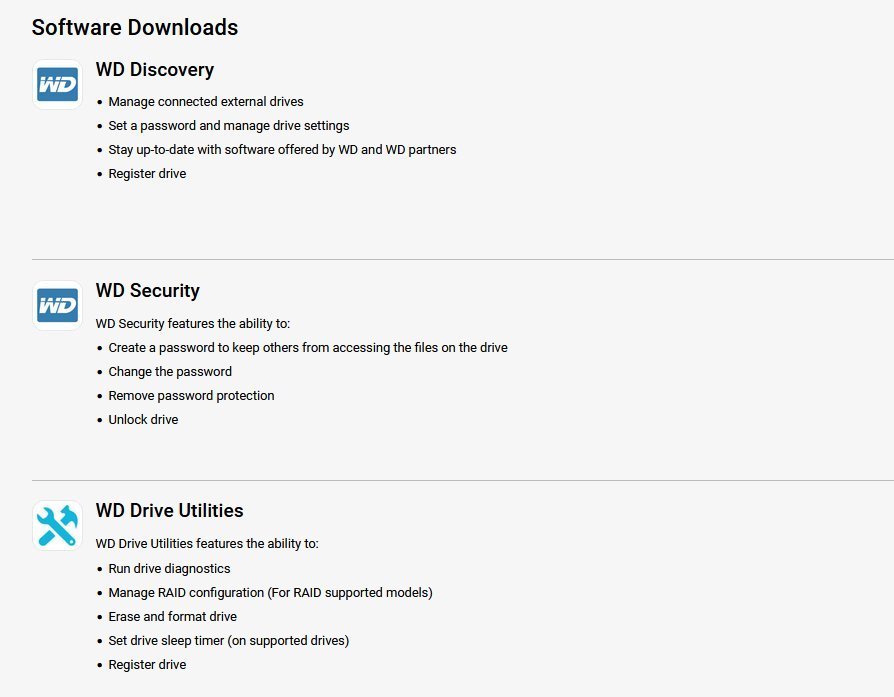Screen dimensions: 894x697
Task: Select the "Erase and format drive" line
Action: tap(172, 617)
